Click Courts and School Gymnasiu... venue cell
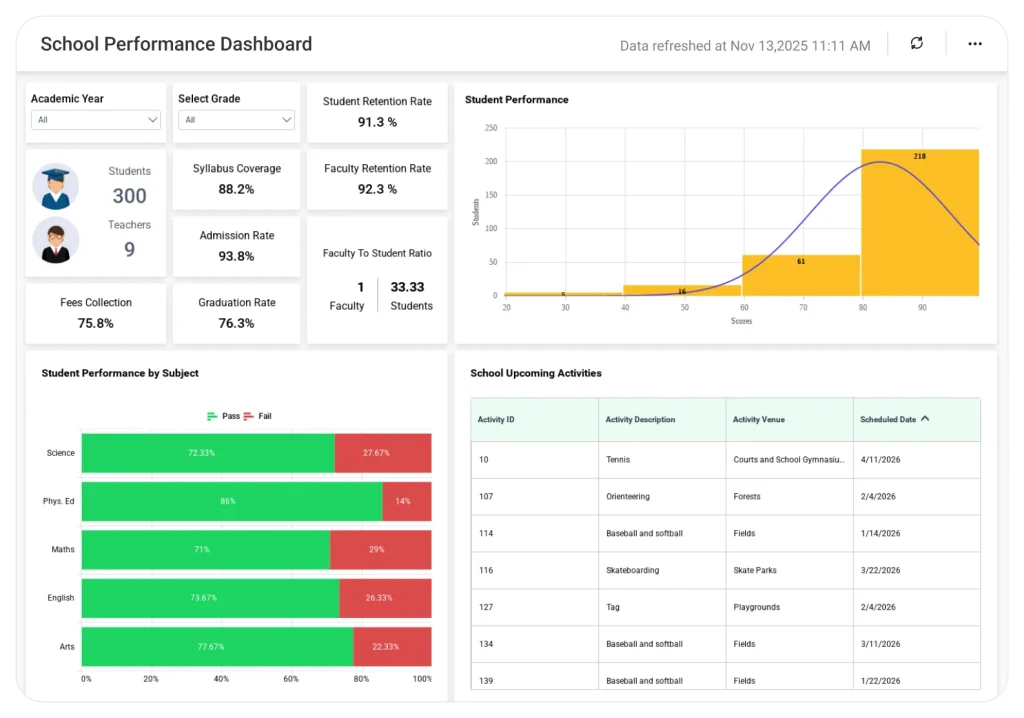 [789, 459]
